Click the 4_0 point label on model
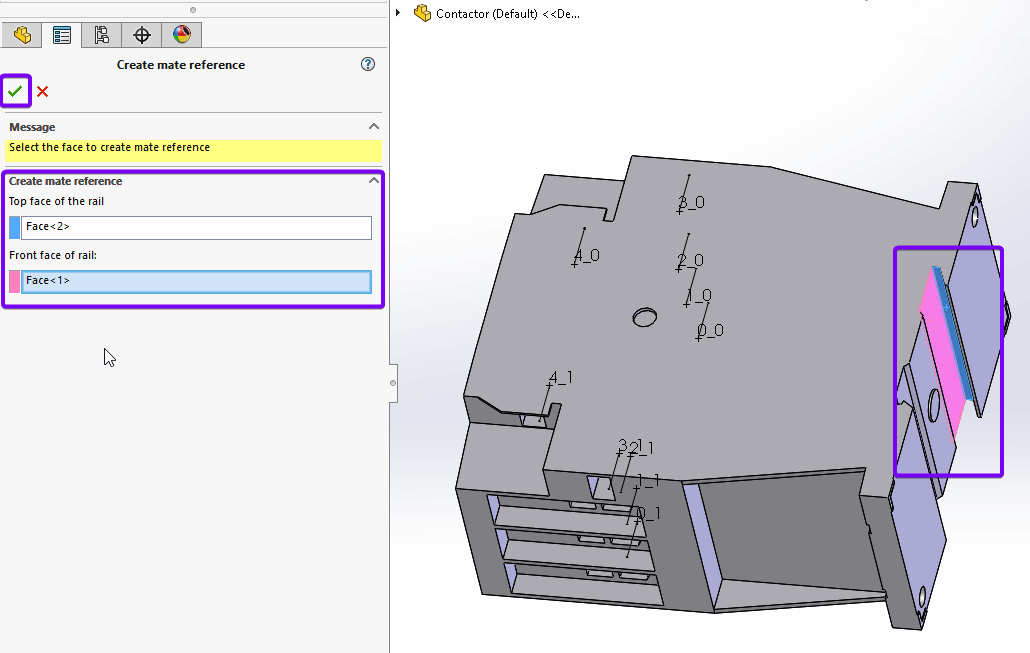Screen dimensions: 1030x653 (x=587, y=255)
